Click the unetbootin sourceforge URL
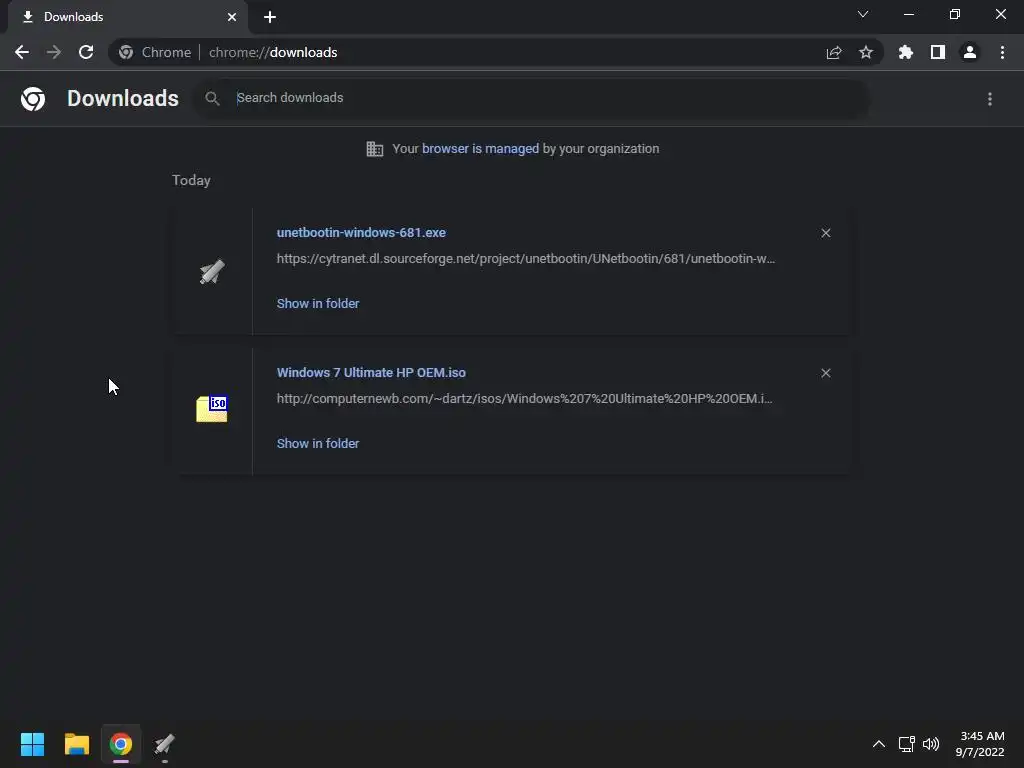The height and width of the screenshot is (768, 1024). coord(526,259)
